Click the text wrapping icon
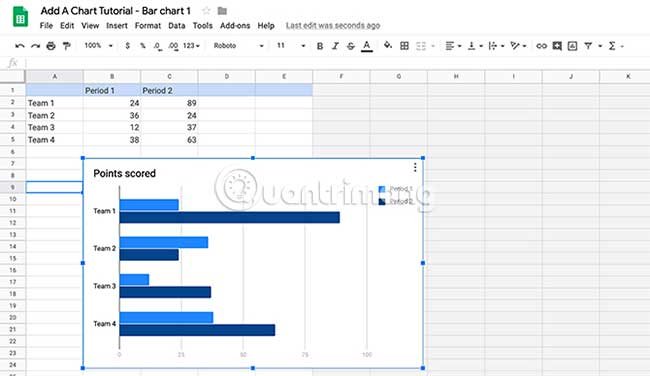The width and height of the screenshot is (650, 376). click(492, 46)
